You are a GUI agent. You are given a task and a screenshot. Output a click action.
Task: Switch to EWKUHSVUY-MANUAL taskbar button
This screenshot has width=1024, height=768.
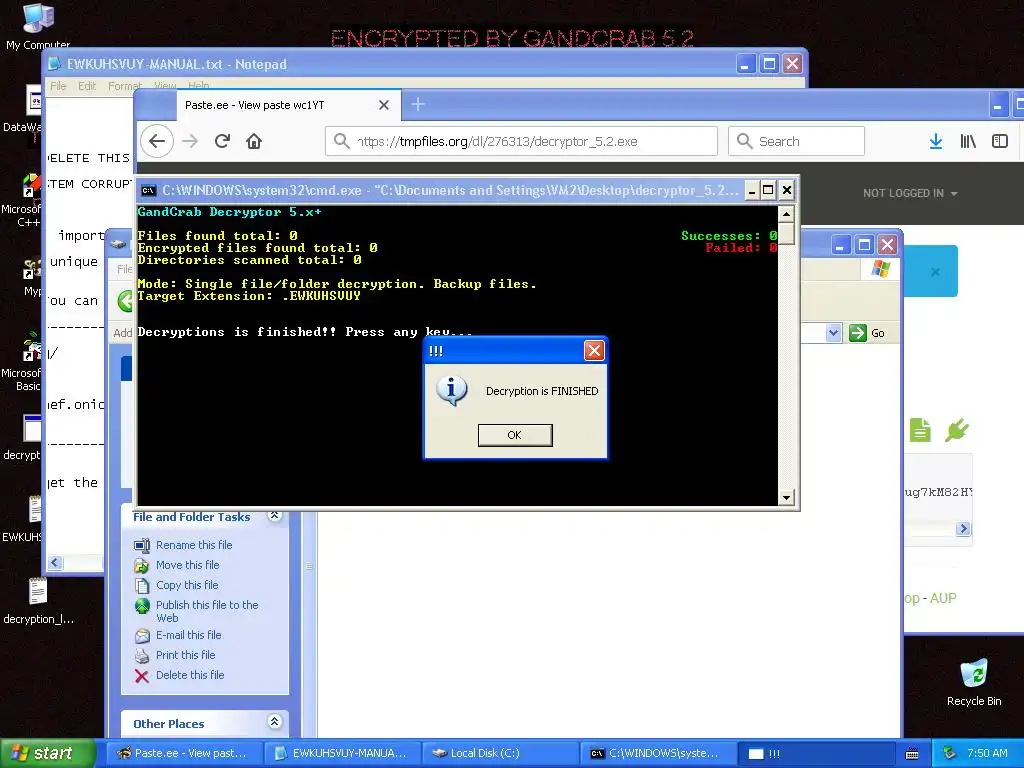(342, 754)
